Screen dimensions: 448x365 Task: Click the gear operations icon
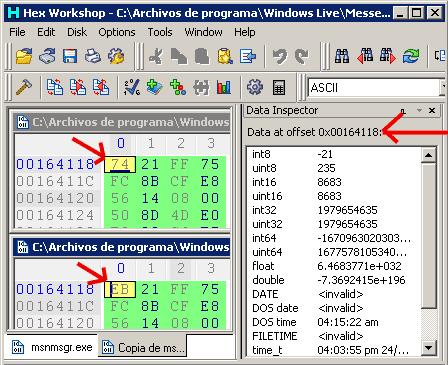coord(255,88)
